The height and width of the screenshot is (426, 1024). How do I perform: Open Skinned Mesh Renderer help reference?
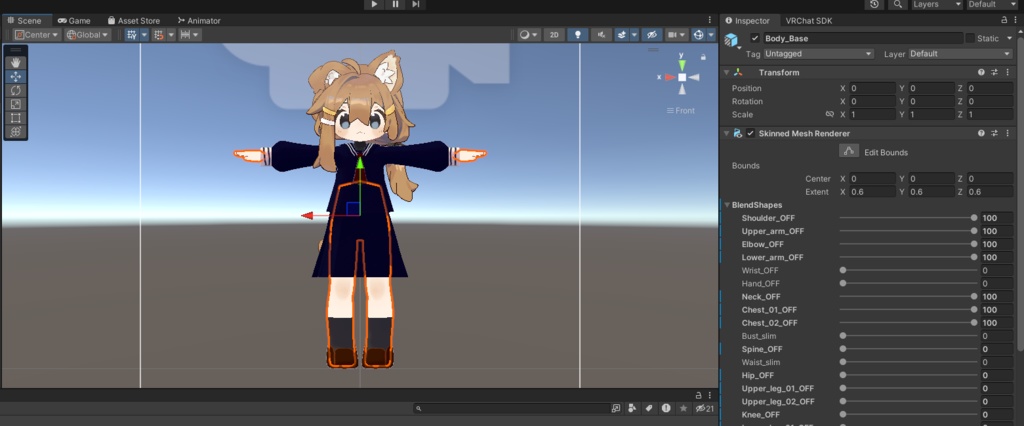pos(981,133)
